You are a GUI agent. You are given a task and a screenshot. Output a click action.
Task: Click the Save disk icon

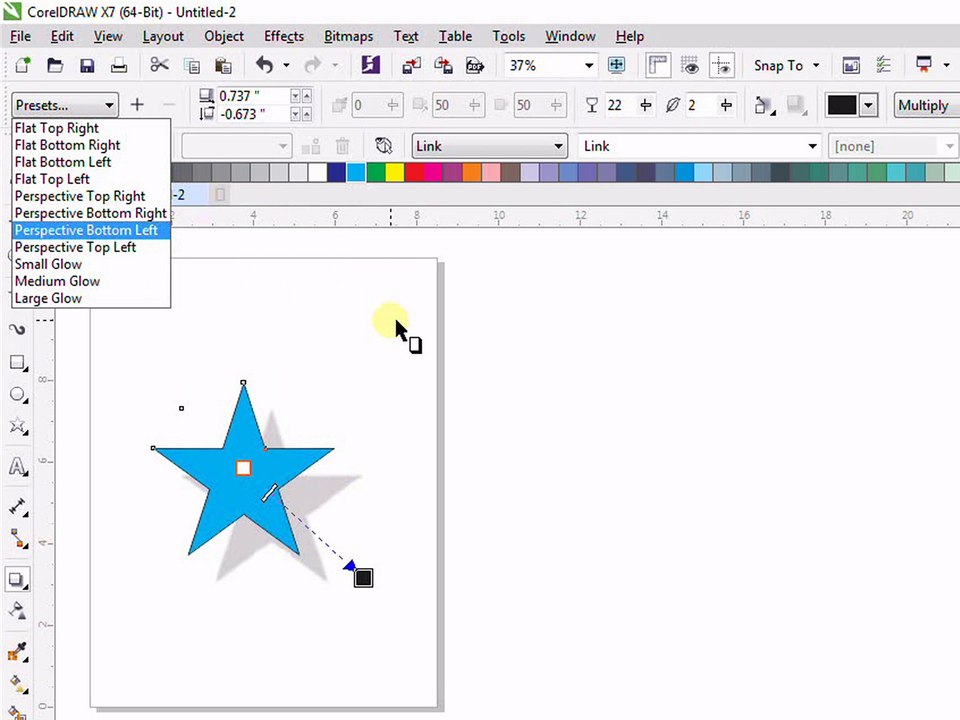pos(87,65)
